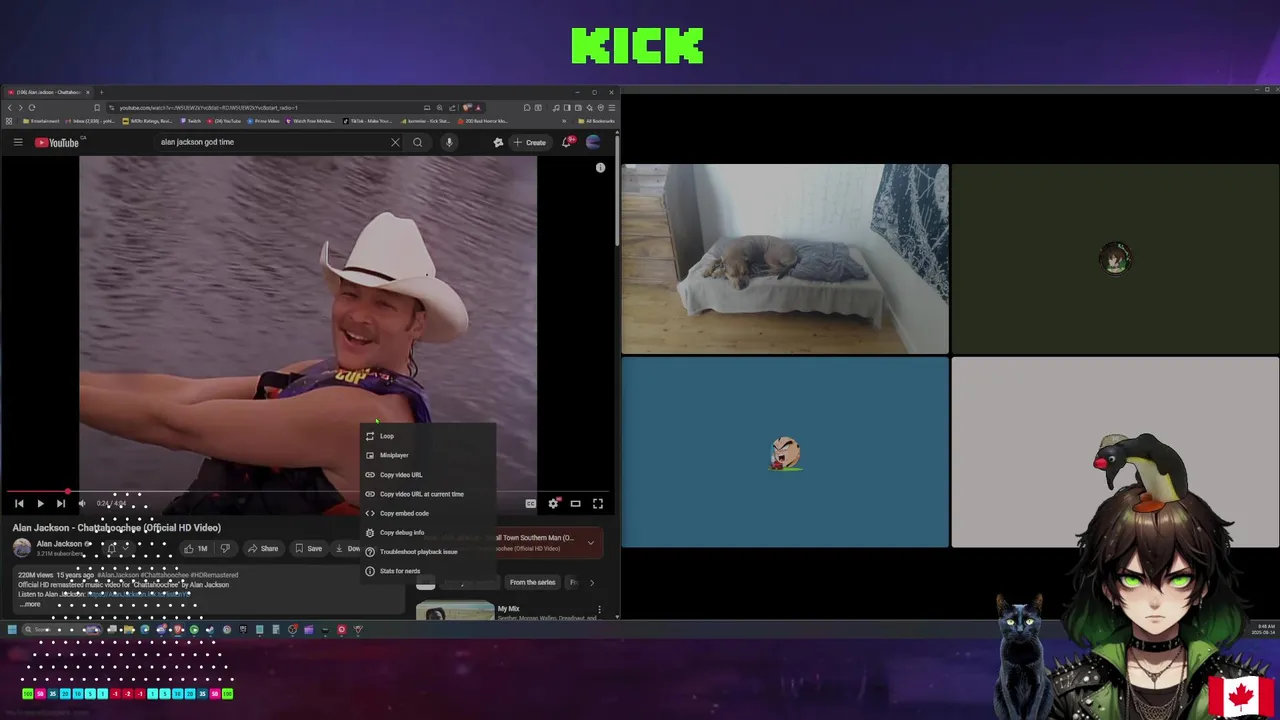Select Copy debug info menu entry
Screen dimensions: 1280x720
pos(428,532)
